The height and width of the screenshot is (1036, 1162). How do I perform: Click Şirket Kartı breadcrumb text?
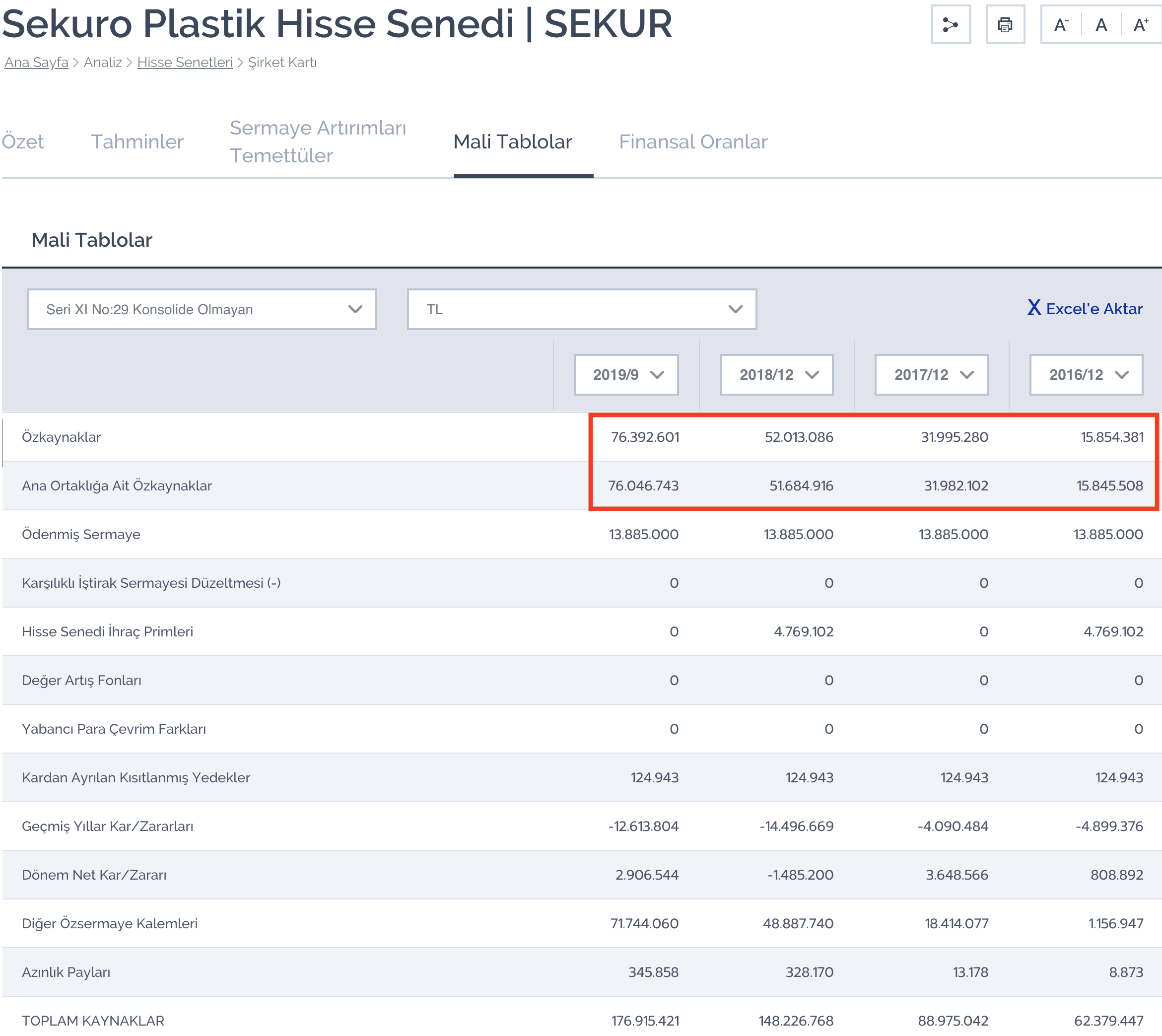282,62
